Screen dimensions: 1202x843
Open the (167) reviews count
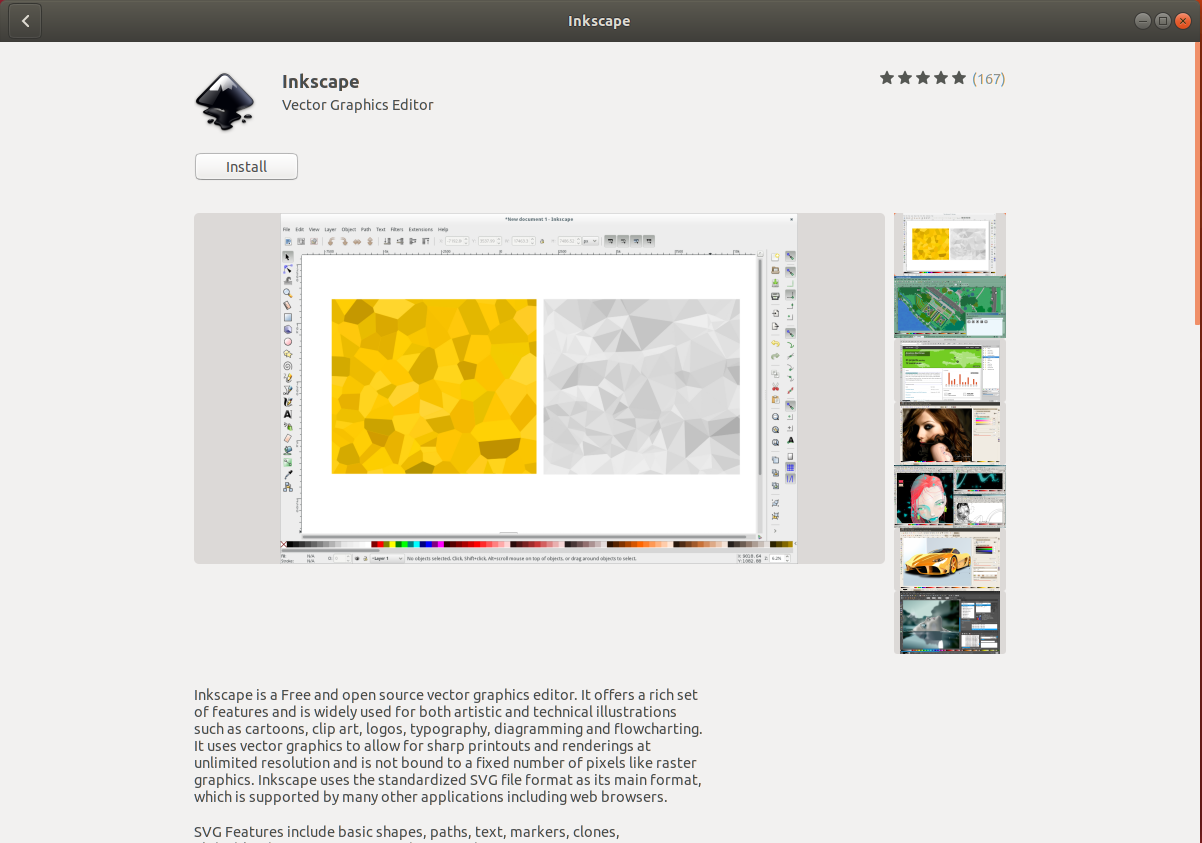point(989,78)
